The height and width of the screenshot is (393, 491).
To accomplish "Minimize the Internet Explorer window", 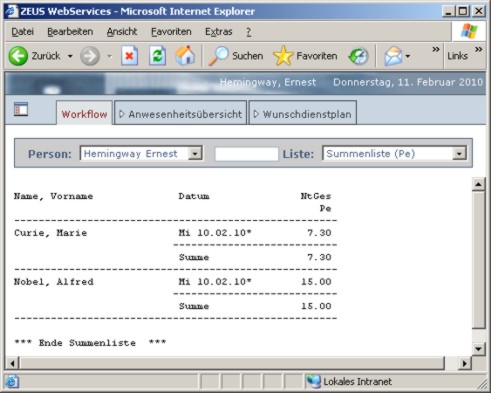I will point(449,11).
